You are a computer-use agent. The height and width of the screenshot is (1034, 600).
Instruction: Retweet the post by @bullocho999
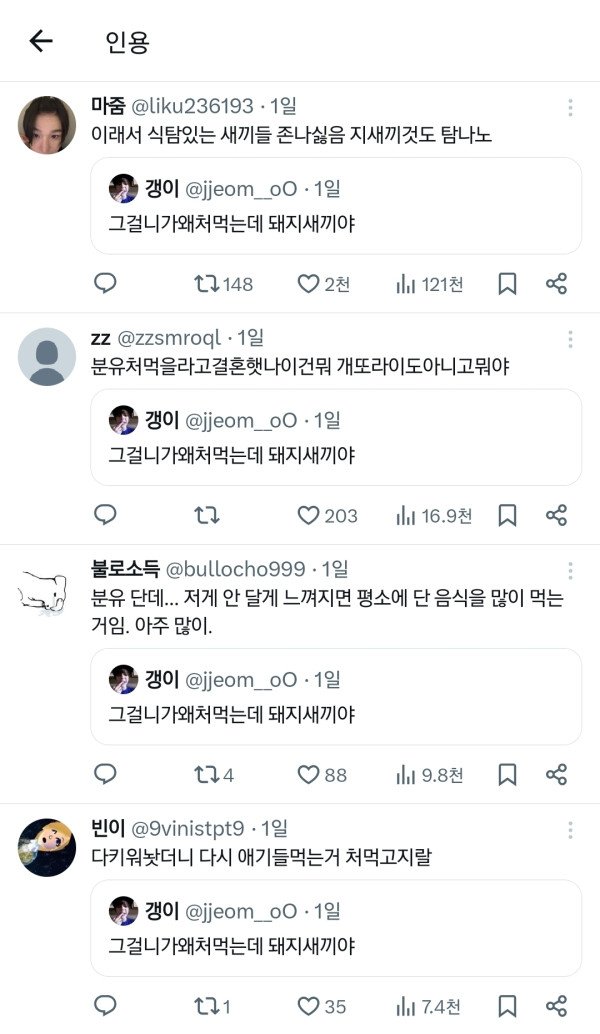pyautogui.click(x=206, y=775)
